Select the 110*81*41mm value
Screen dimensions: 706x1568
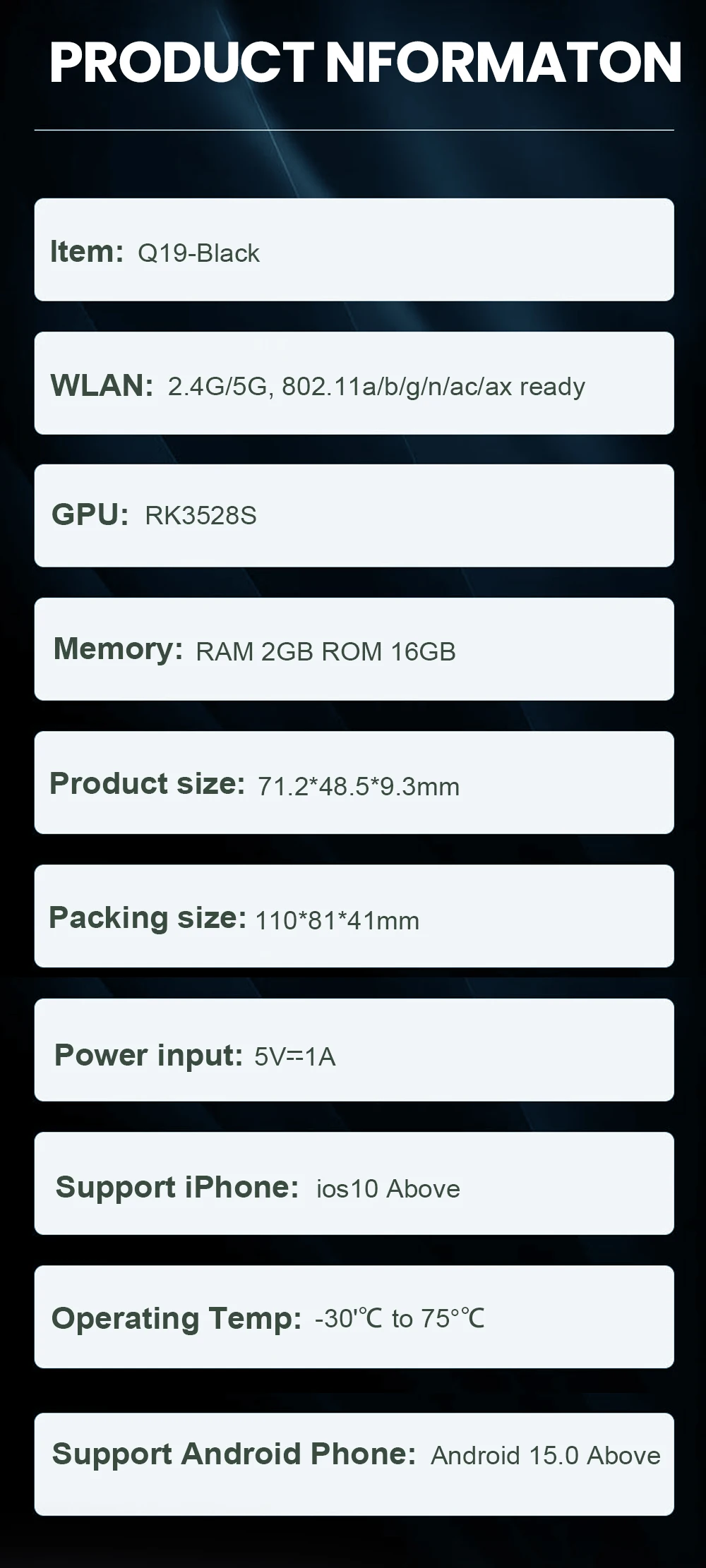coord(337,920)
